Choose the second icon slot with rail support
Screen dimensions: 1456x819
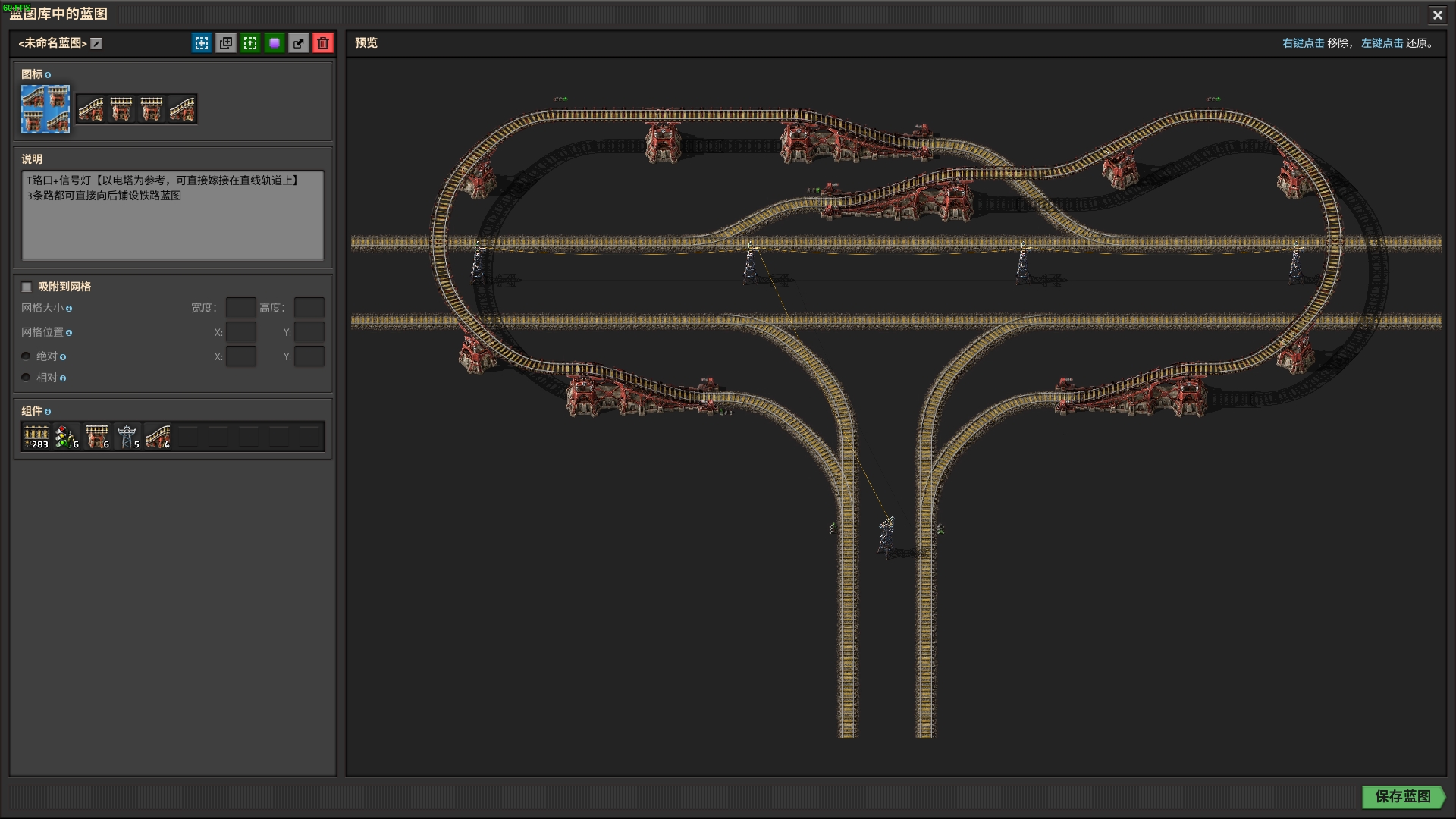121,109
